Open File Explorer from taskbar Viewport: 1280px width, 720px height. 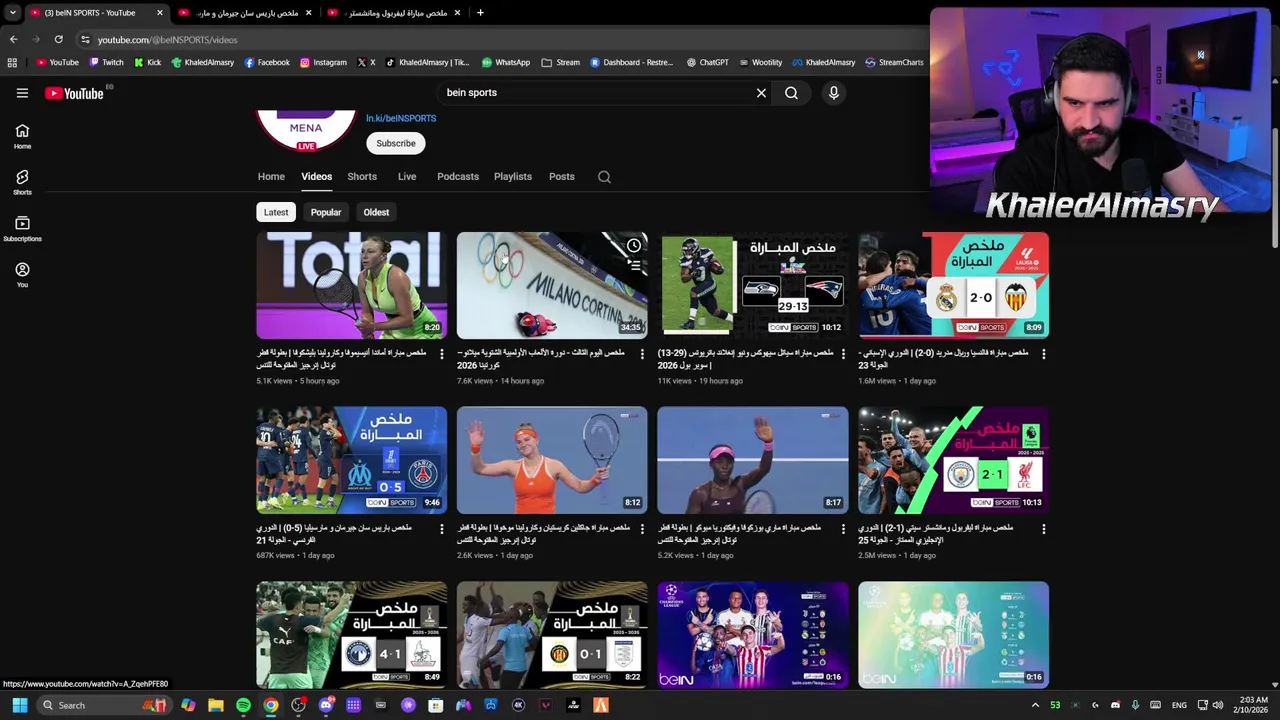pos(215,706)
